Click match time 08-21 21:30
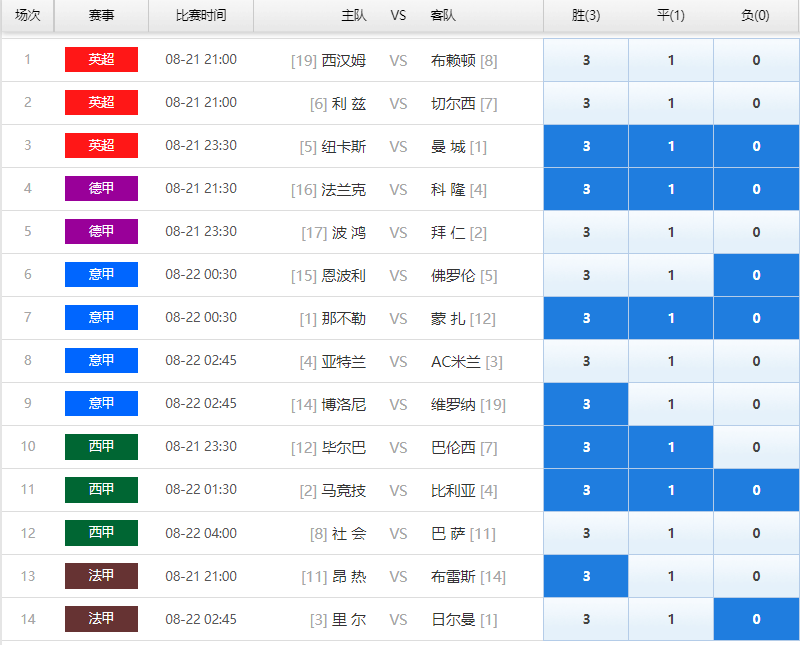 coord(201,188)
